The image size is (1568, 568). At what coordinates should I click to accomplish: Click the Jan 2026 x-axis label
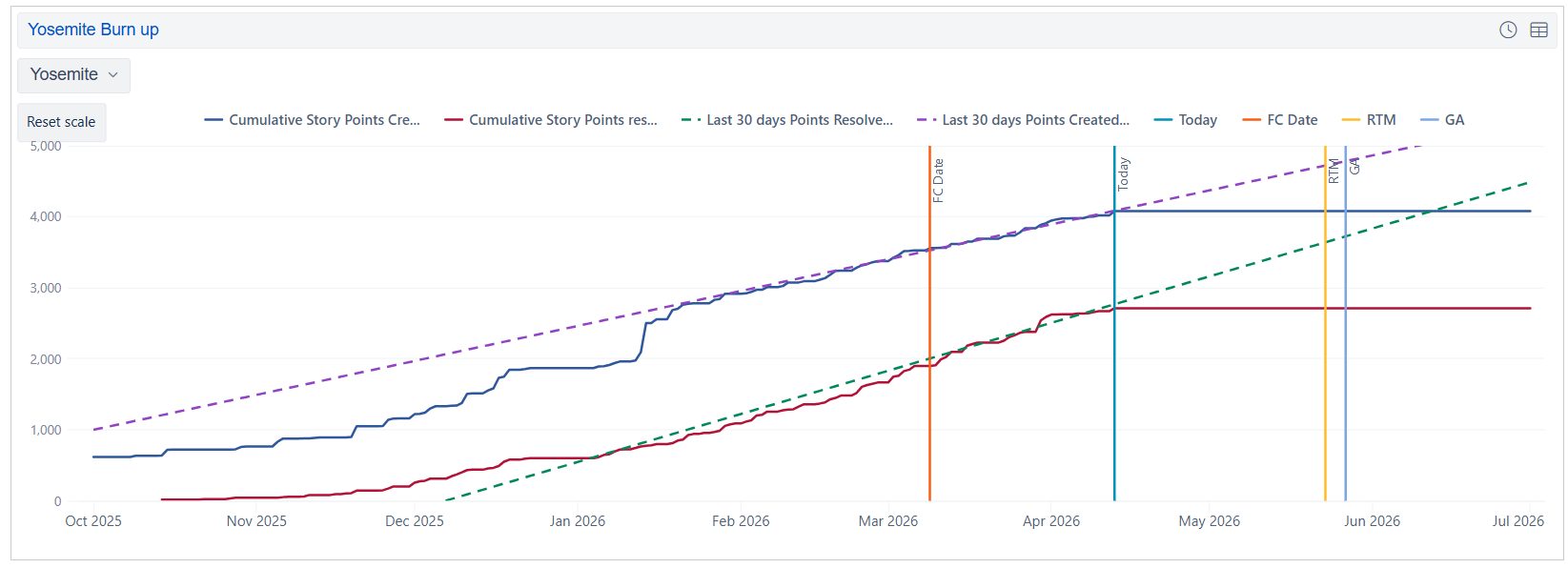tap(578, 521)
